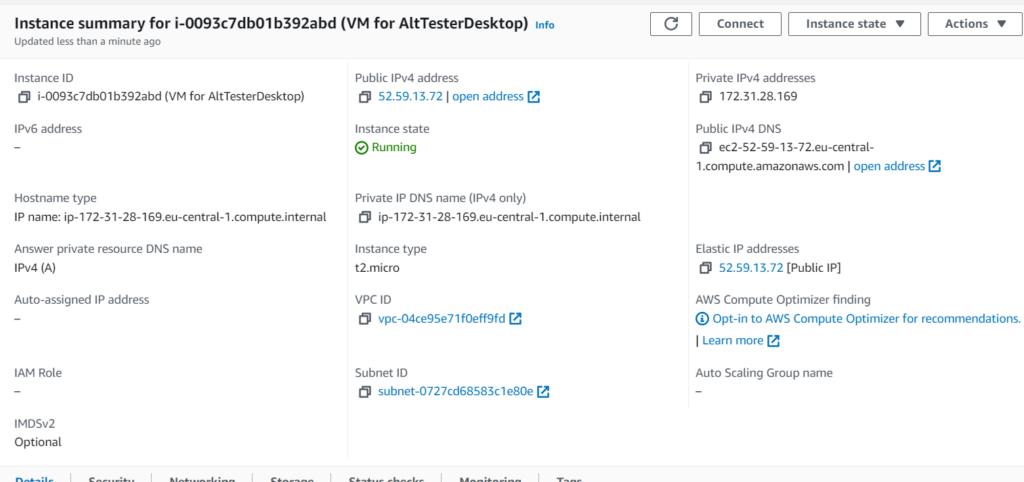
Task: Click external link icon beside Subnet ID
Action: [543, 392]
